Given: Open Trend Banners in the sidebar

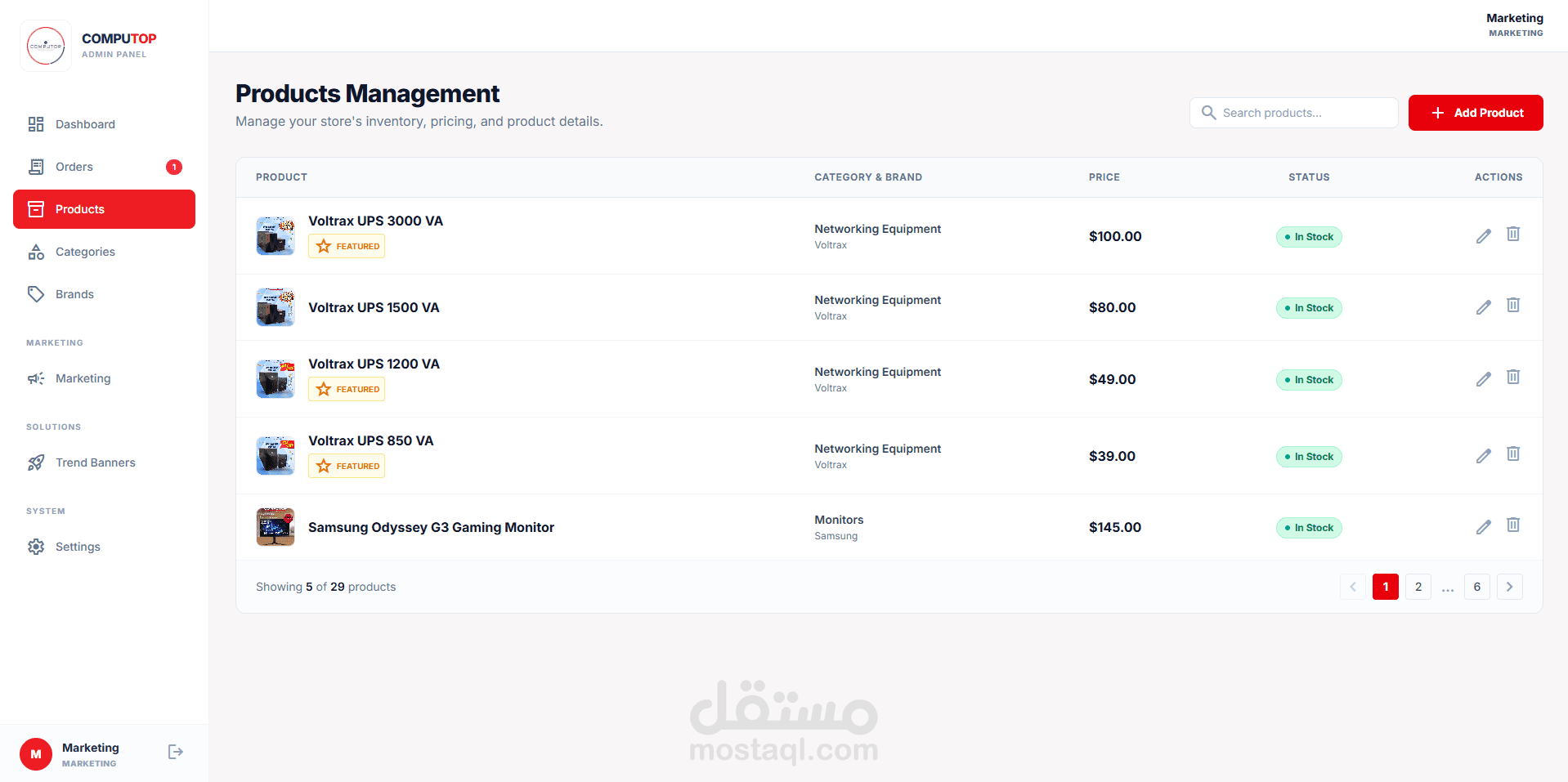Looking at the screenshot, I should (x=104, y=462).
